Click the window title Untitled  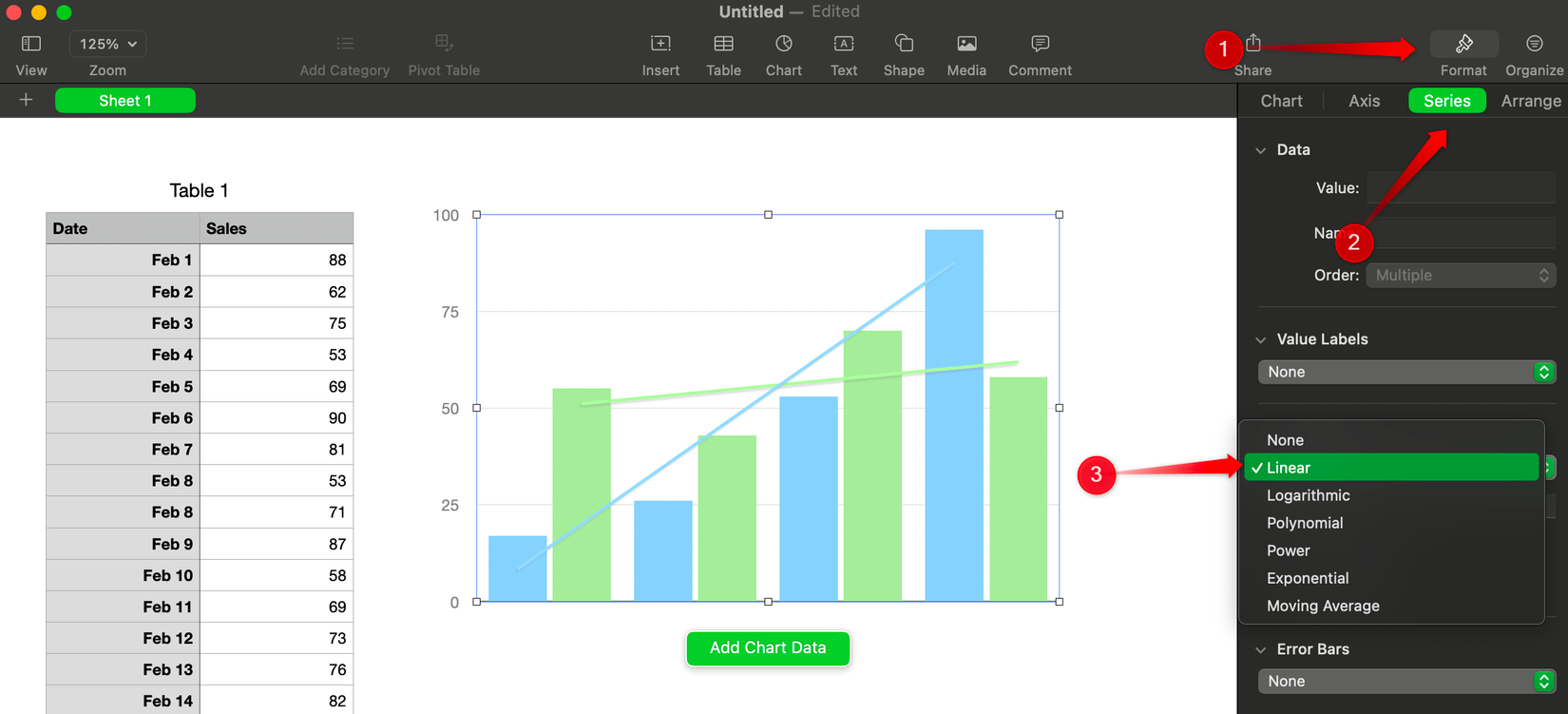(751, 11)
